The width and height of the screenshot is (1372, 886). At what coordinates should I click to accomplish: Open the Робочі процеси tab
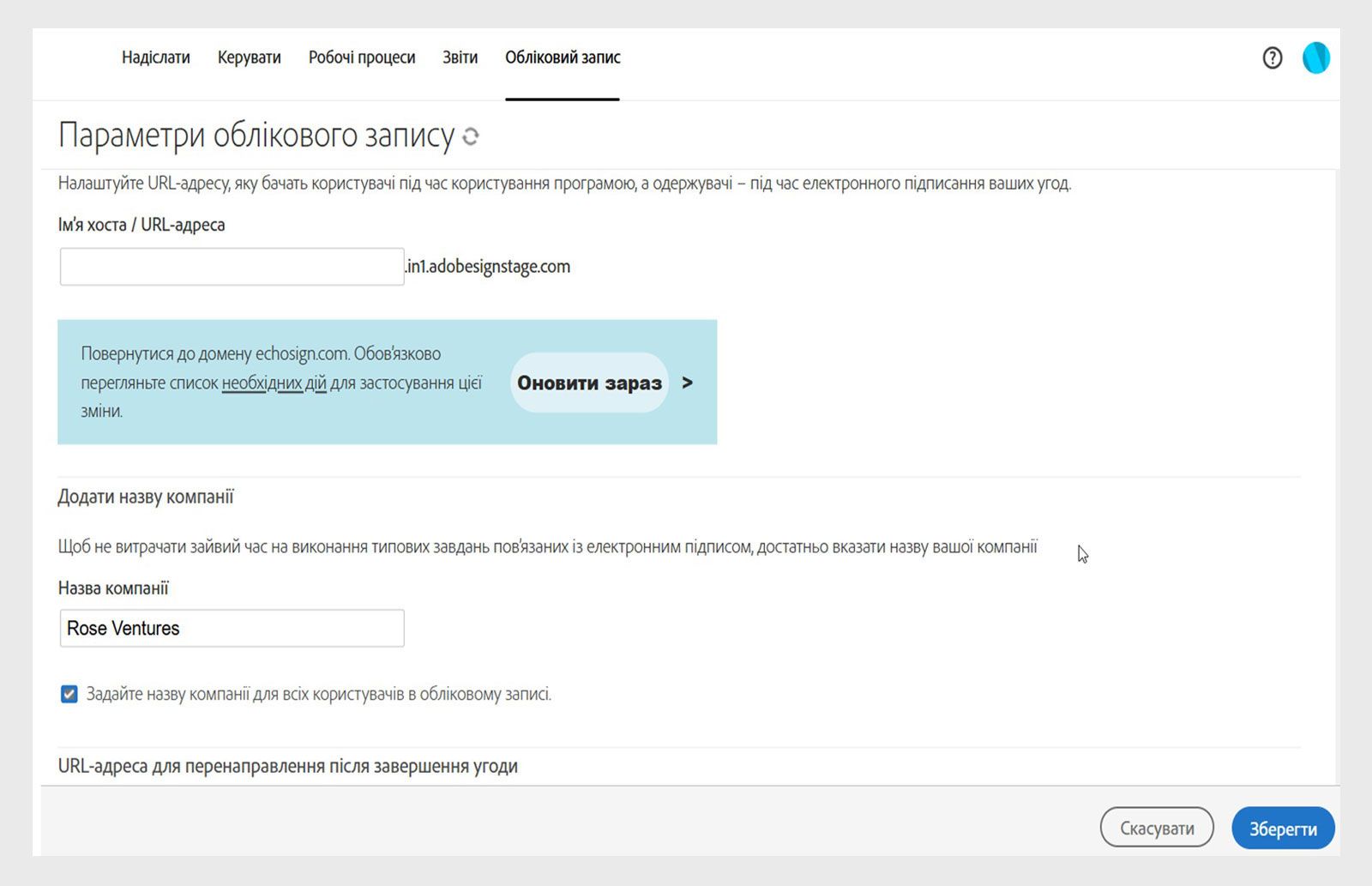361,57
